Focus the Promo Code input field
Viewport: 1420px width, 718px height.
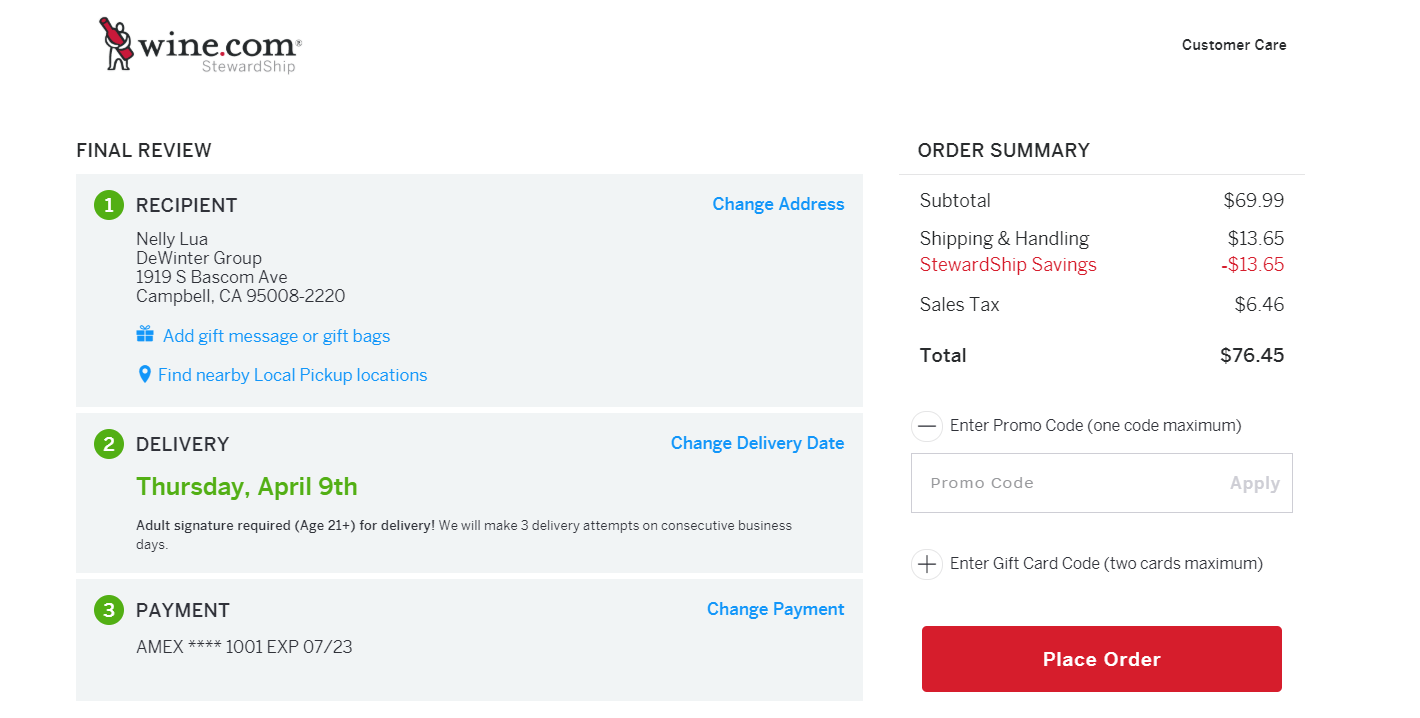1066,483
